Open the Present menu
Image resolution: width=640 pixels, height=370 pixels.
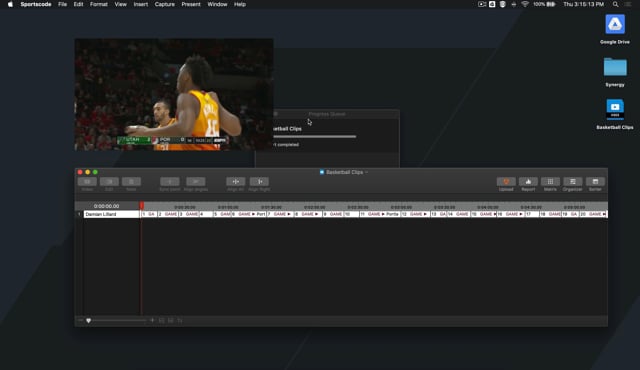point(191,4)
